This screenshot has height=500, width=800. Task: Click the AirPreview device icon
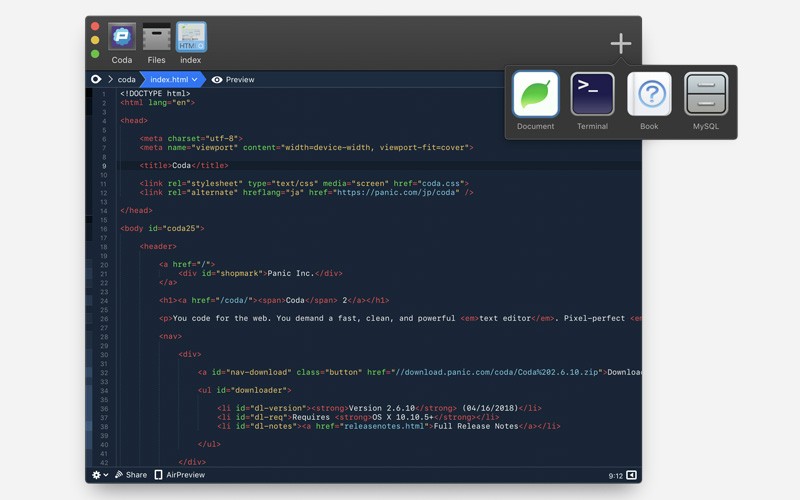[x=159, y=475]
